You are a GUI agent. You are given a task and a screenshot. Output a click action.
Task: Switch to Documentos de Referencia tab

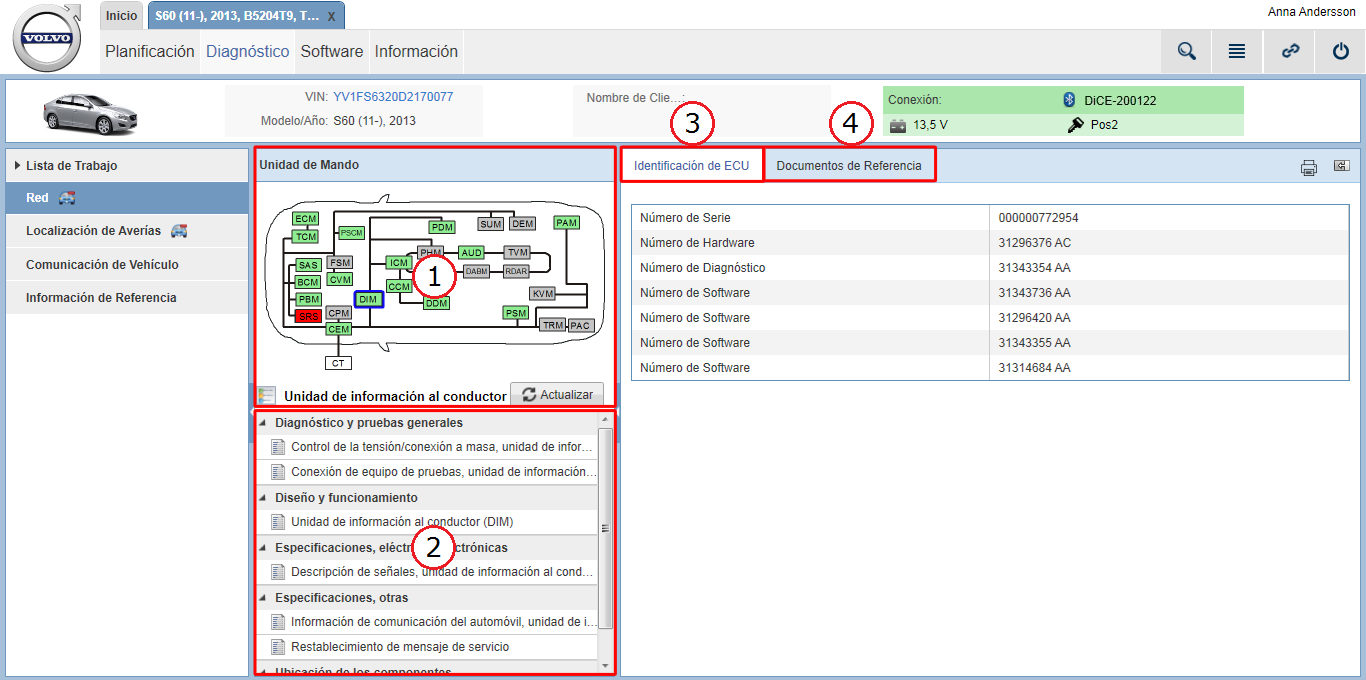pyautogui.click(x=849, y=165)
